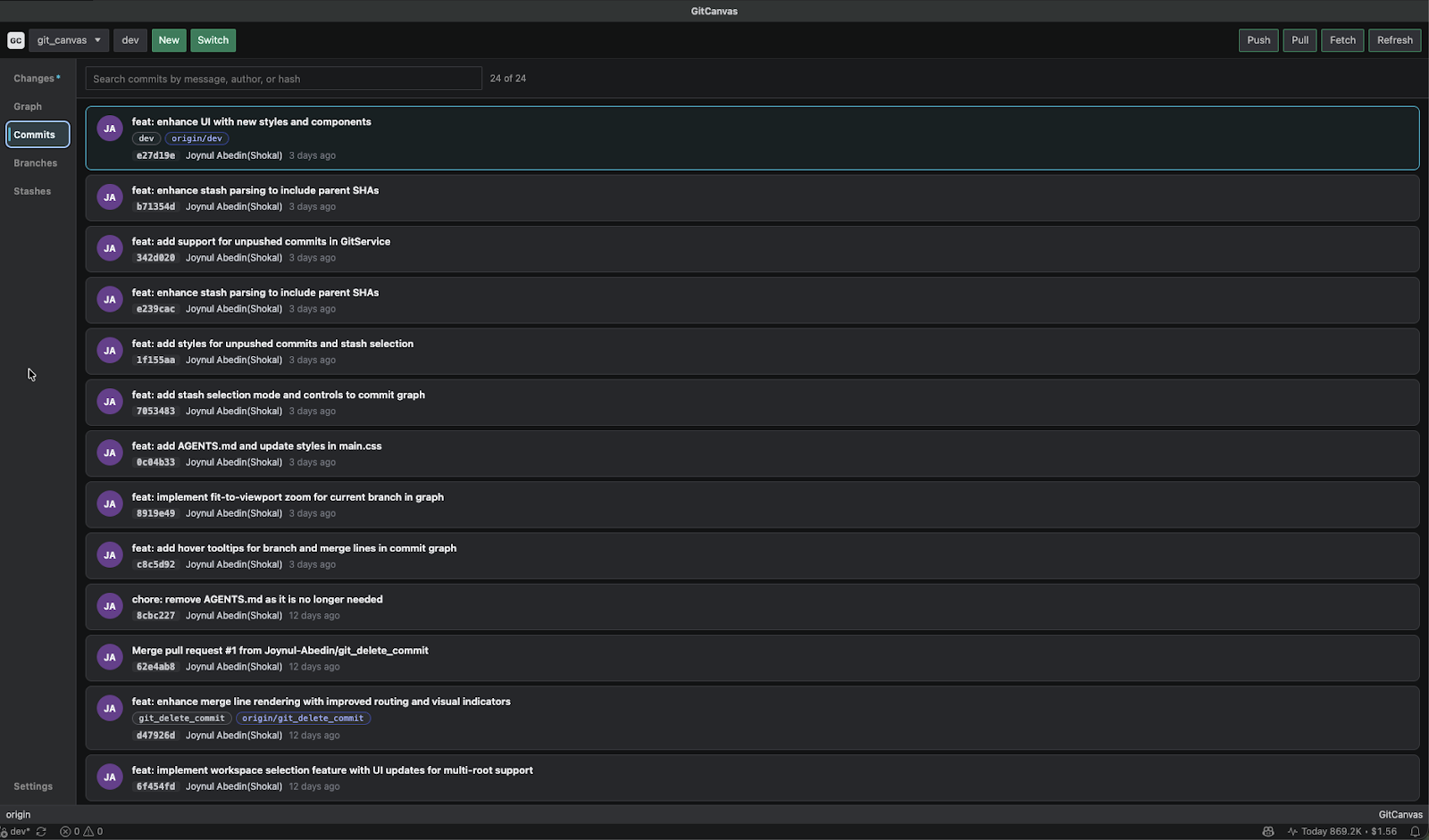The width and height of the screenshot is (1429, 840).
Task: Click the origin/git_delete_commit remote tag
Action: pyautogui.click(x=303, y=718)
